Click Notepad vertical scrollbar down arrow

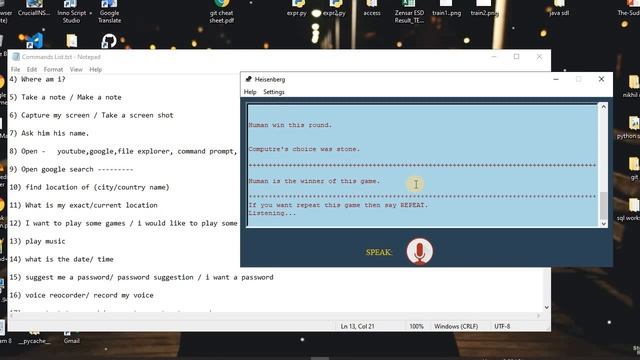[x=547, y=307]
